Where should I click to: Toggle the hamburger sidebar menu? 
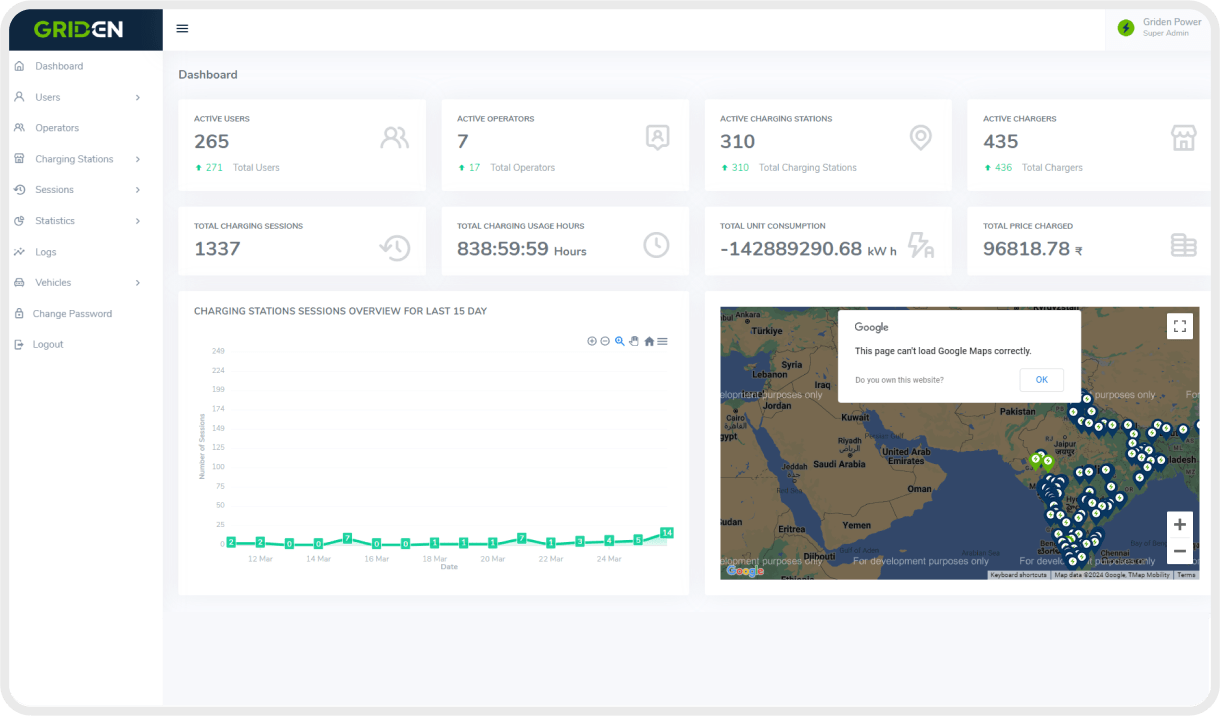(182, 28)
